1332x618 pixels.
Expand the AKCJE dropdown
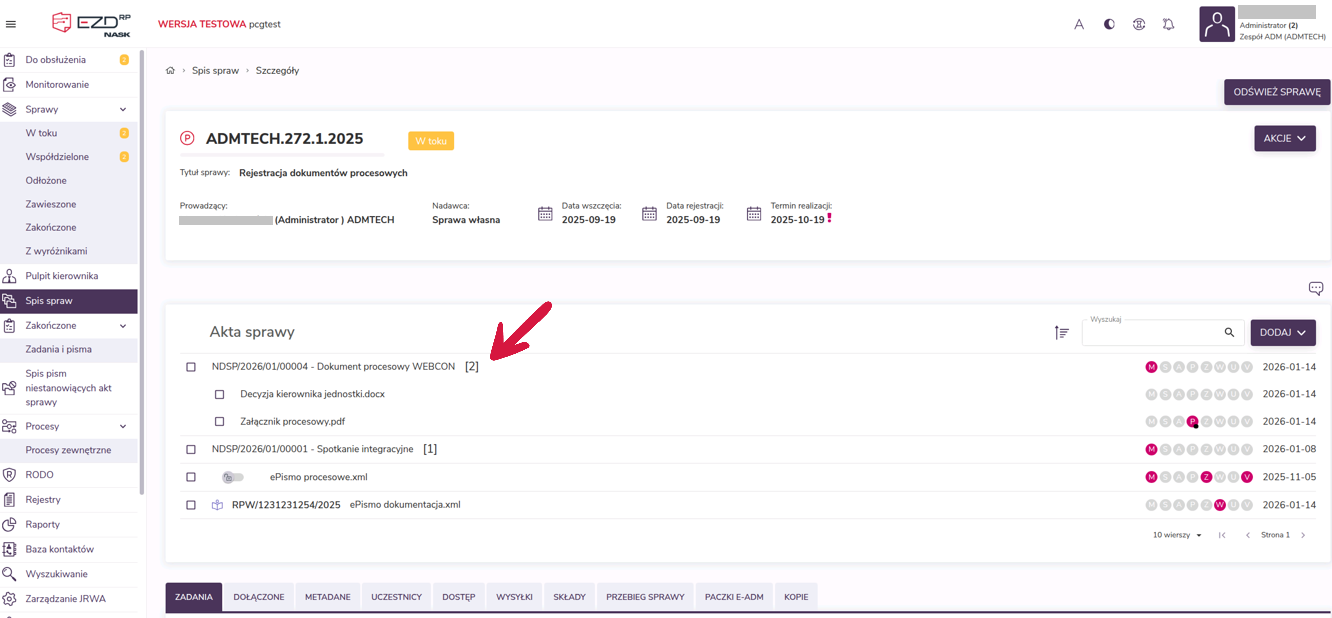tap(1284, 139)
